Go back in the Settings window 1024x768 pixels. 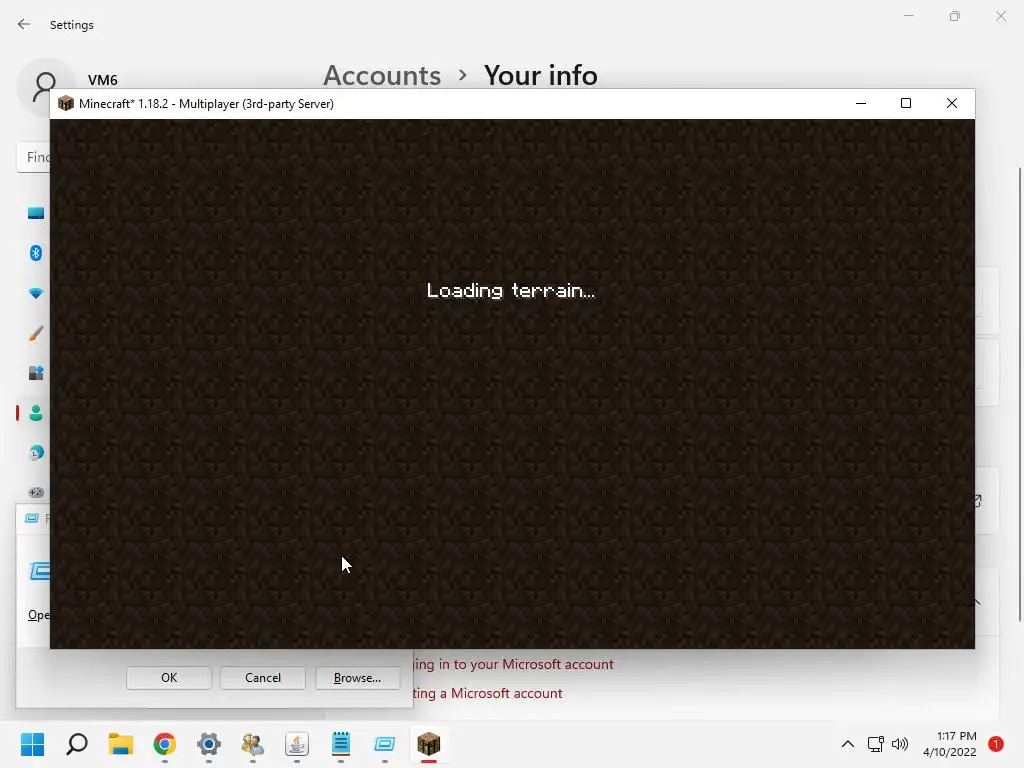pyautogui.click(x=24, y=24)
